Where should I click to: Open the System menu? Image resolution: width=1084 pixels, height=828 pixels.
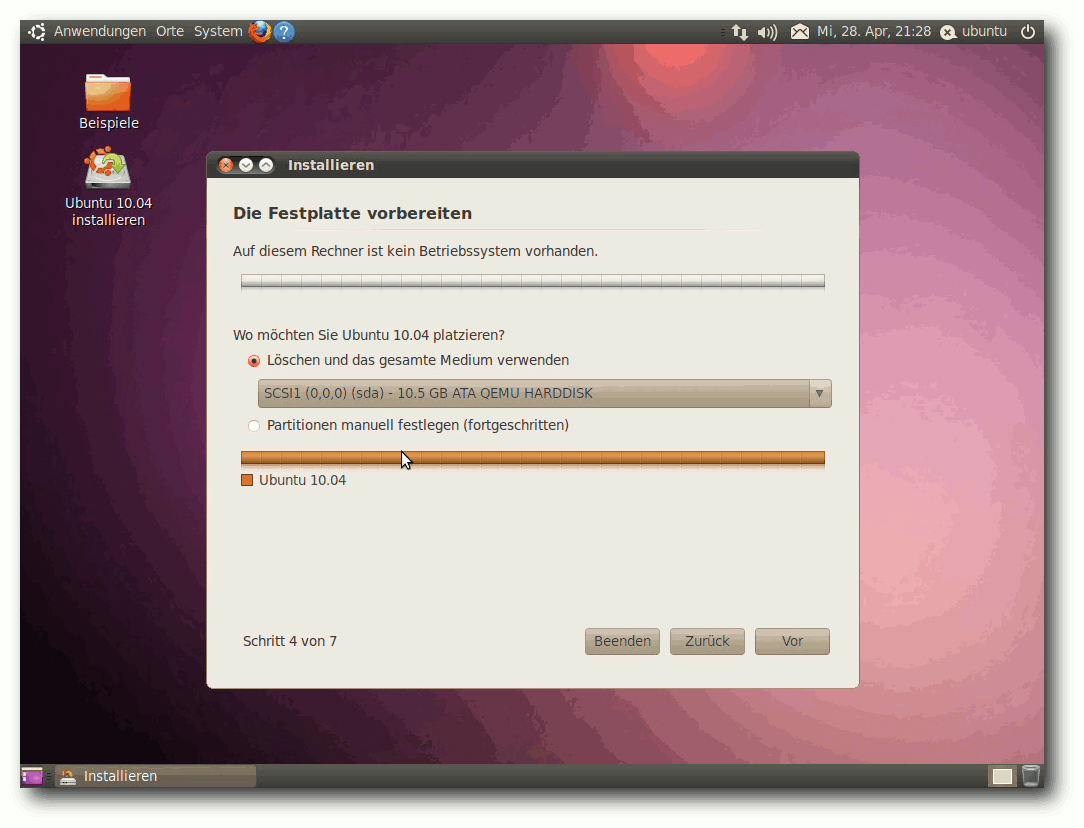(x=218, y=32)
